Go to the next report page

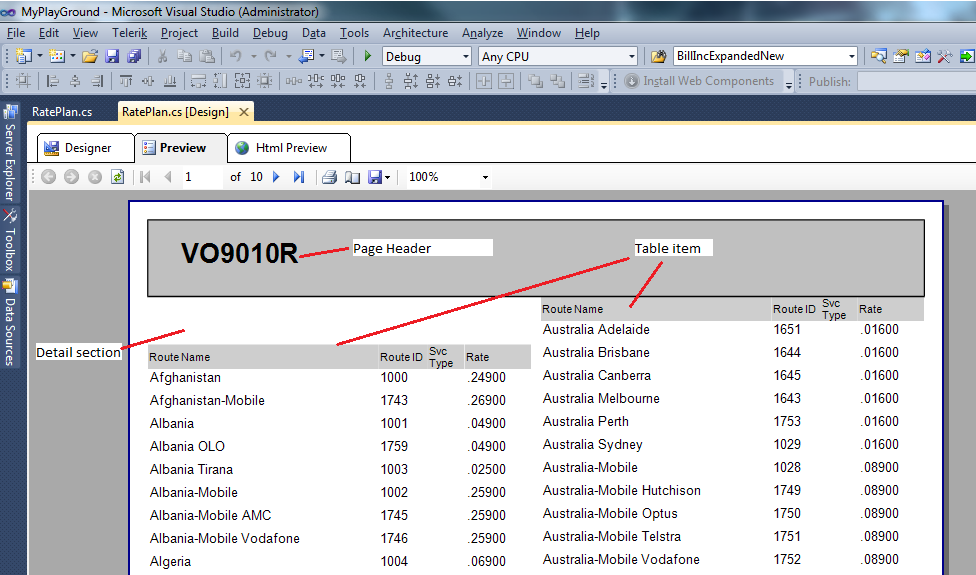coord(276,177)
